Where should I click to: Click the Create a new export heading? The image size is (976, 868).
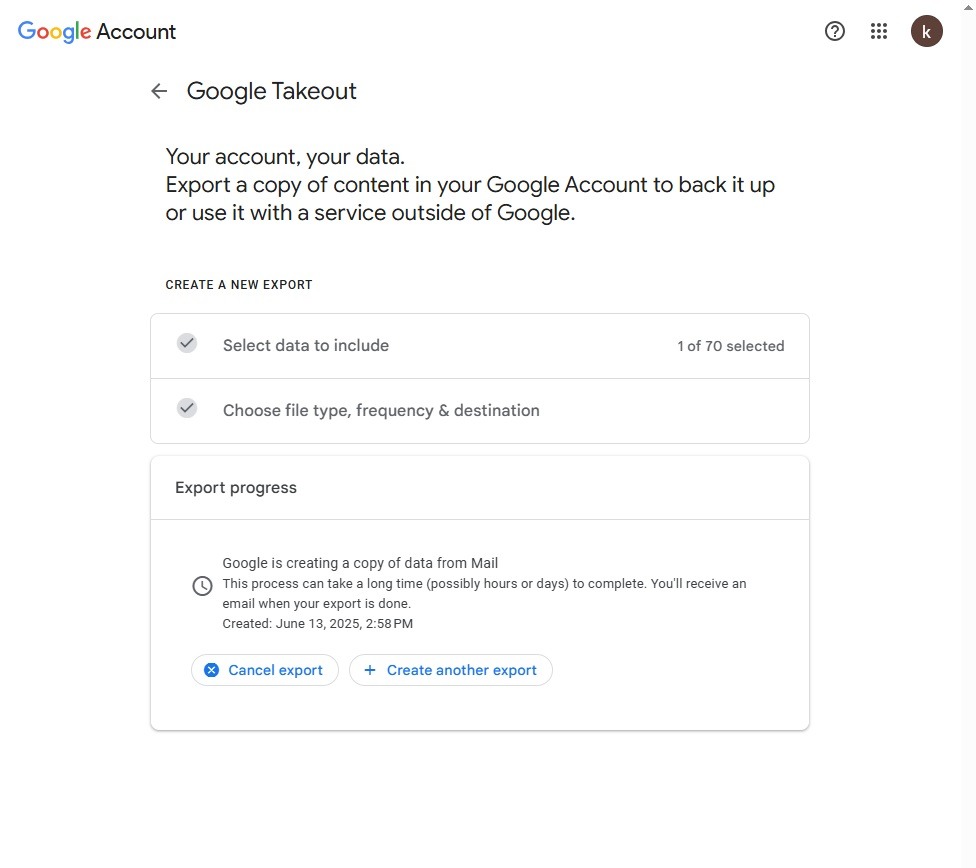239,285
